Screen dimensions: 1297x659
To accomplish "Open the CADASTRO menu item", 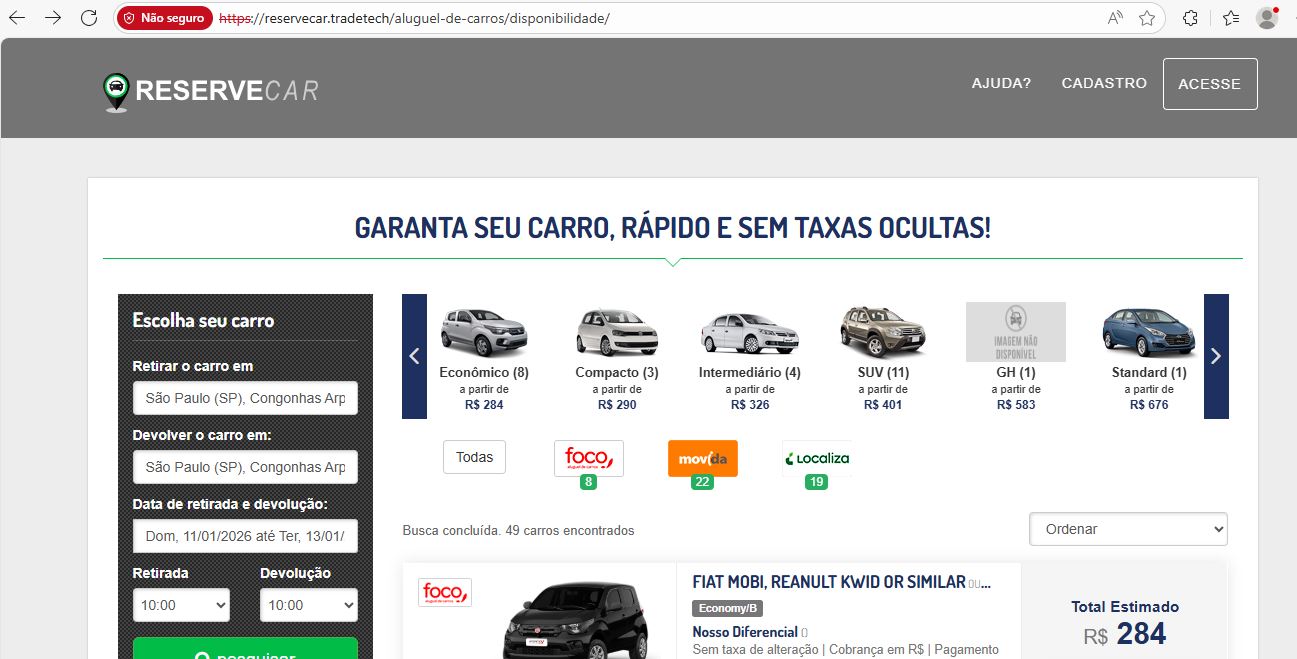I will 1104,83.
